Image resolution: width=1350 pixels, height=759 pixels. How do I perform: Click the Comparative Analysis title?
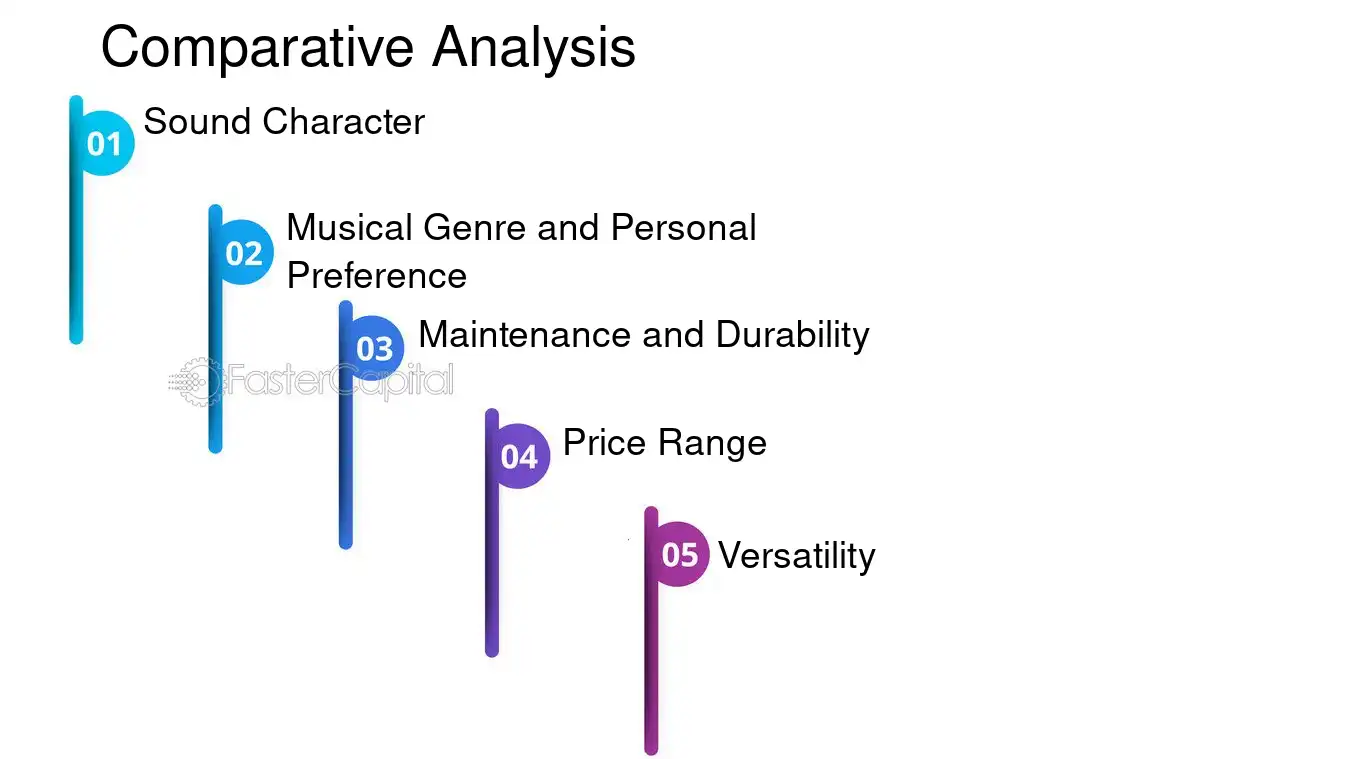coord(368,47)
